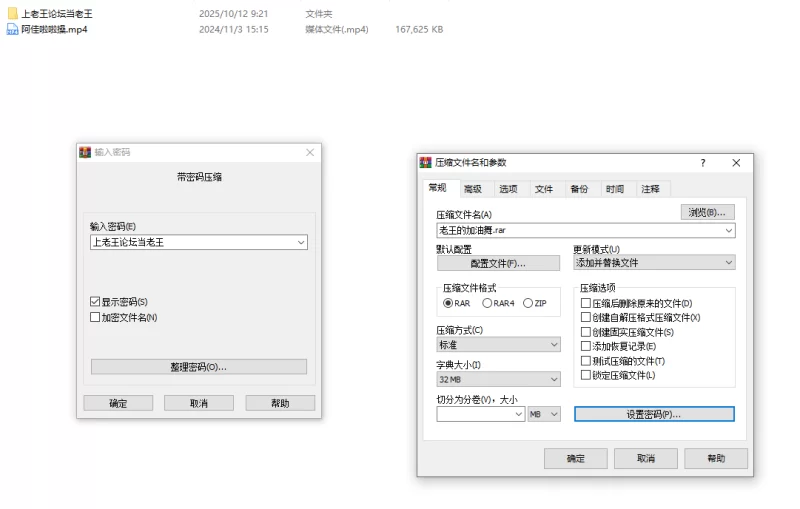800x509 pixels.
Task: Switch to the 常规 tab
Action: [x=438, y=188]
